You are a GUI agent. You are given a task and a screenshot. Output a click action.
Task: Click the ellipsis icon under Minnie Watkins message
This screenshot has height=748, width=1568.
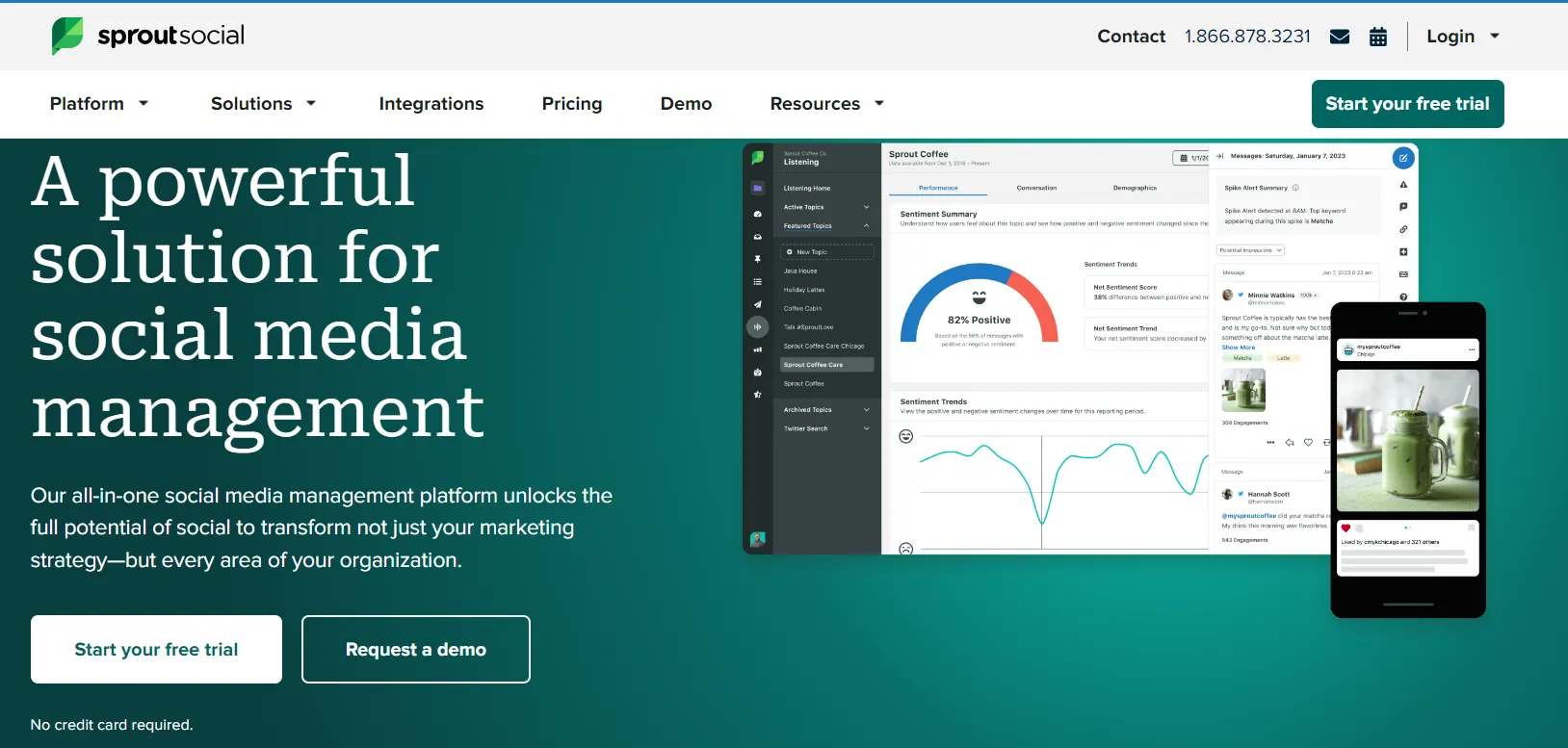point(1270,443)
